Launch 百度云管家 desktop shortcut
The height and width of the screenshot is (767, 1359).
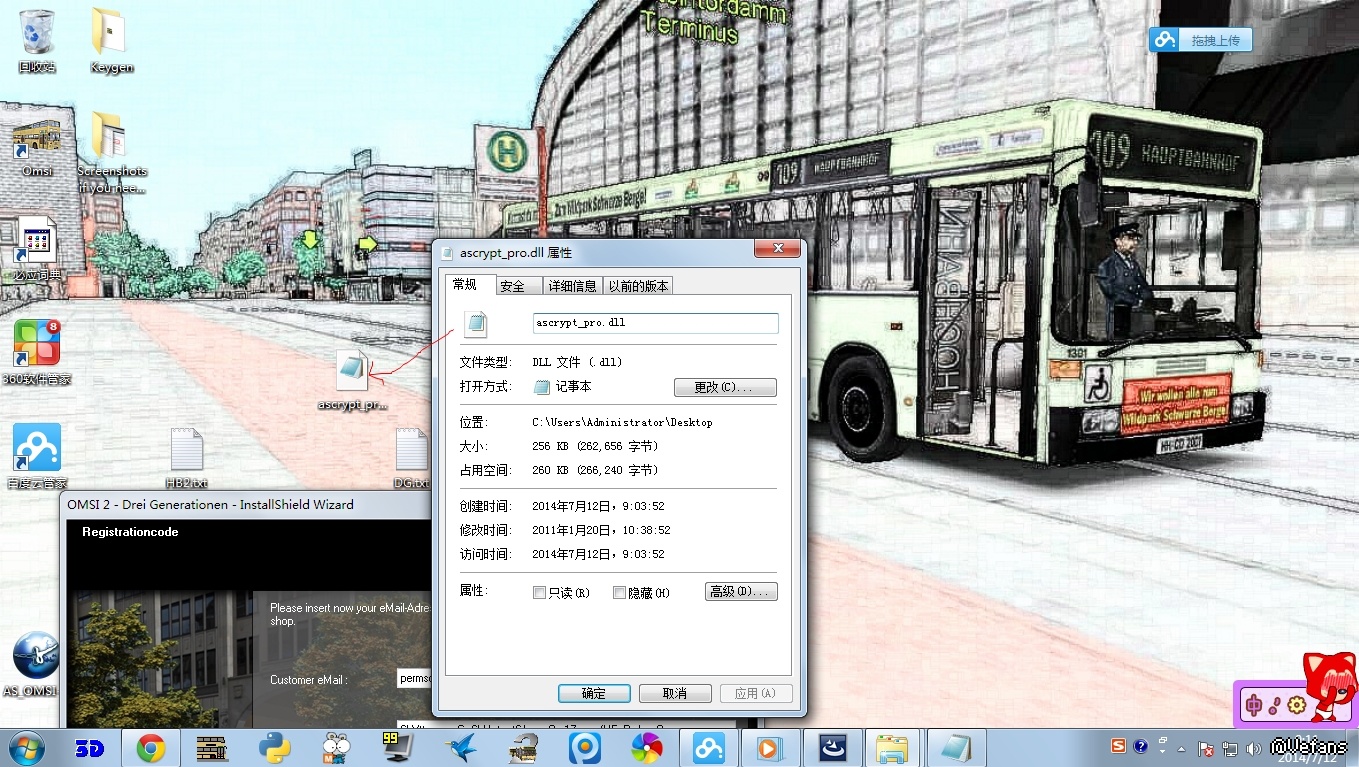[37, 448]
